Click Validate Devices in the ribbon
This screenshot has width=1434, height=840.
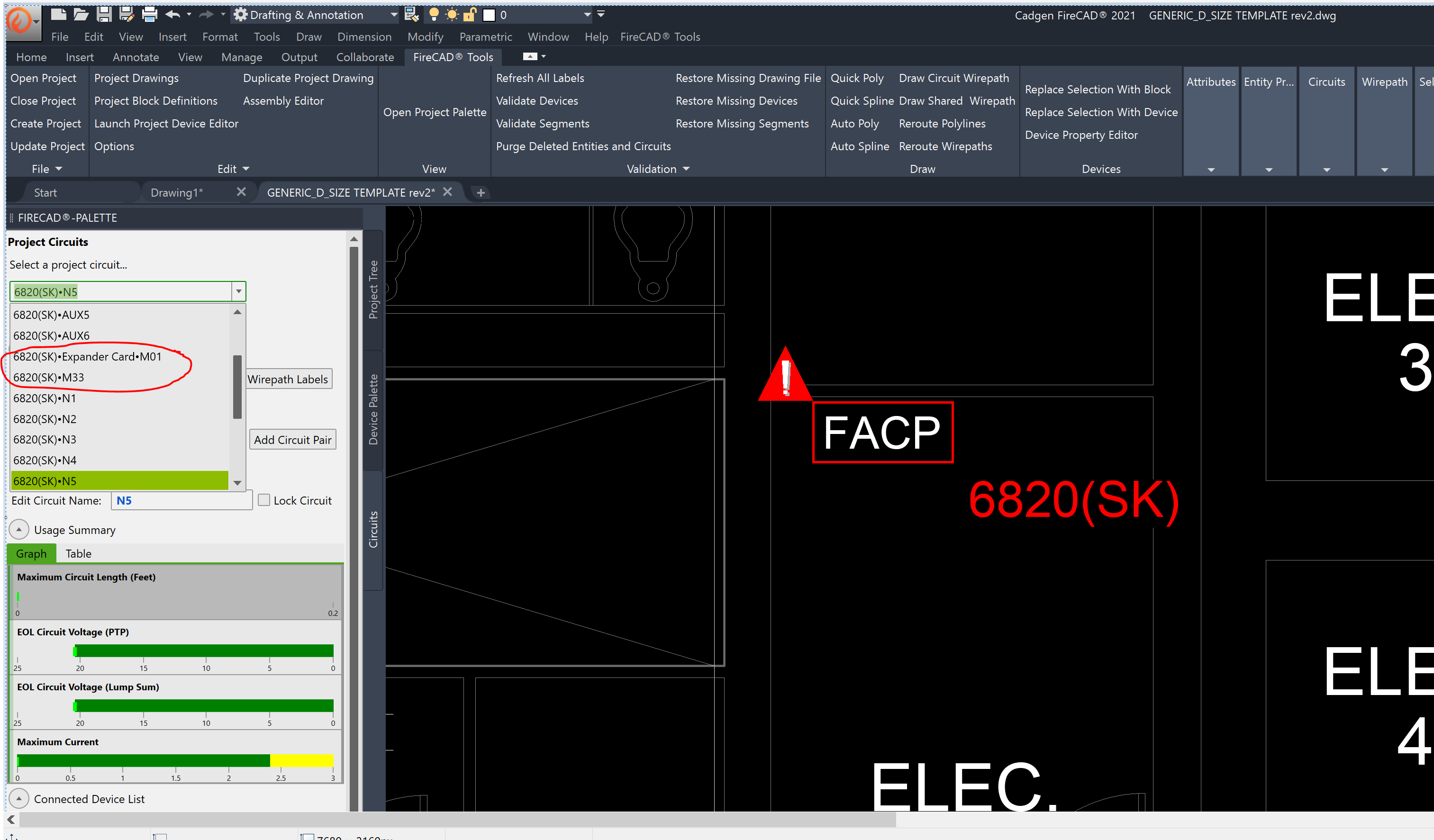click(536, 100)
